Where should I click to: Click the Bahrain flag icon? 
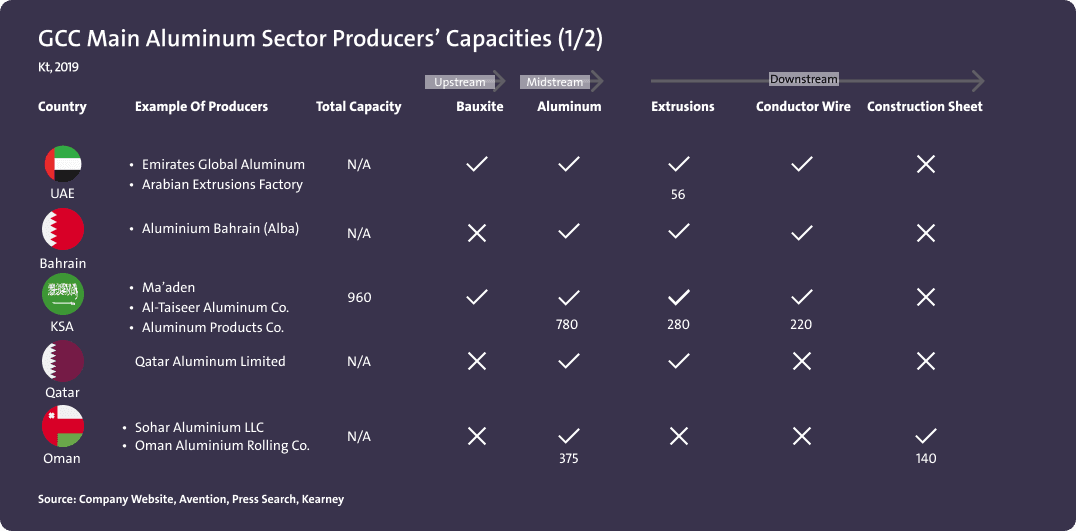(x=63, y=230)
